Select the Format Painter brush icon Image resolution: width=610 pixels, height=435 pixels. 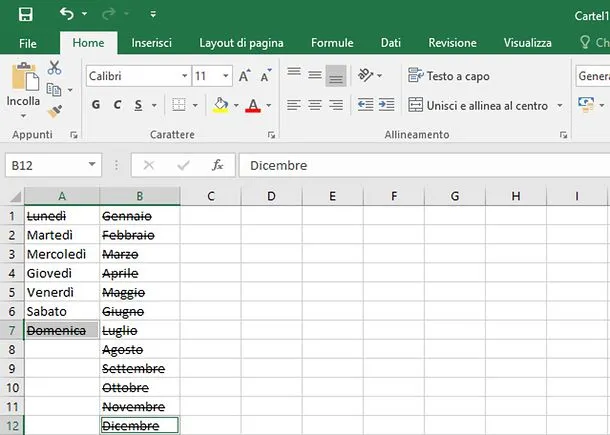pyautogui.click(x=54, y=112)
